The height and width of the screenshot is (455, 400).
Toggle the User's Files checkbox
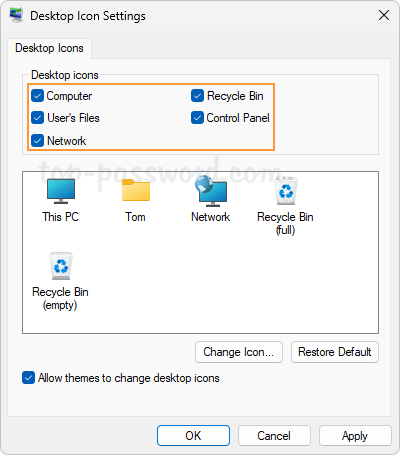pos(37,118)
